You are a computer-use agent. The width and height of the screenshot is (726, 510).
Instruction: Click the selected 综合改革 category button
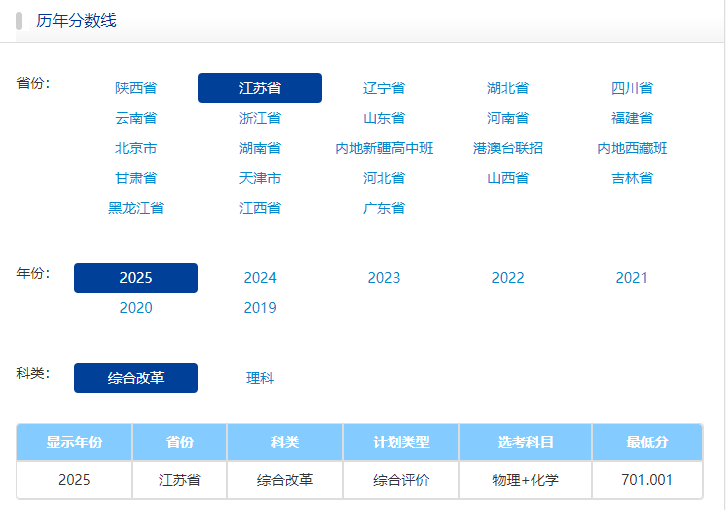pos(136,378)
